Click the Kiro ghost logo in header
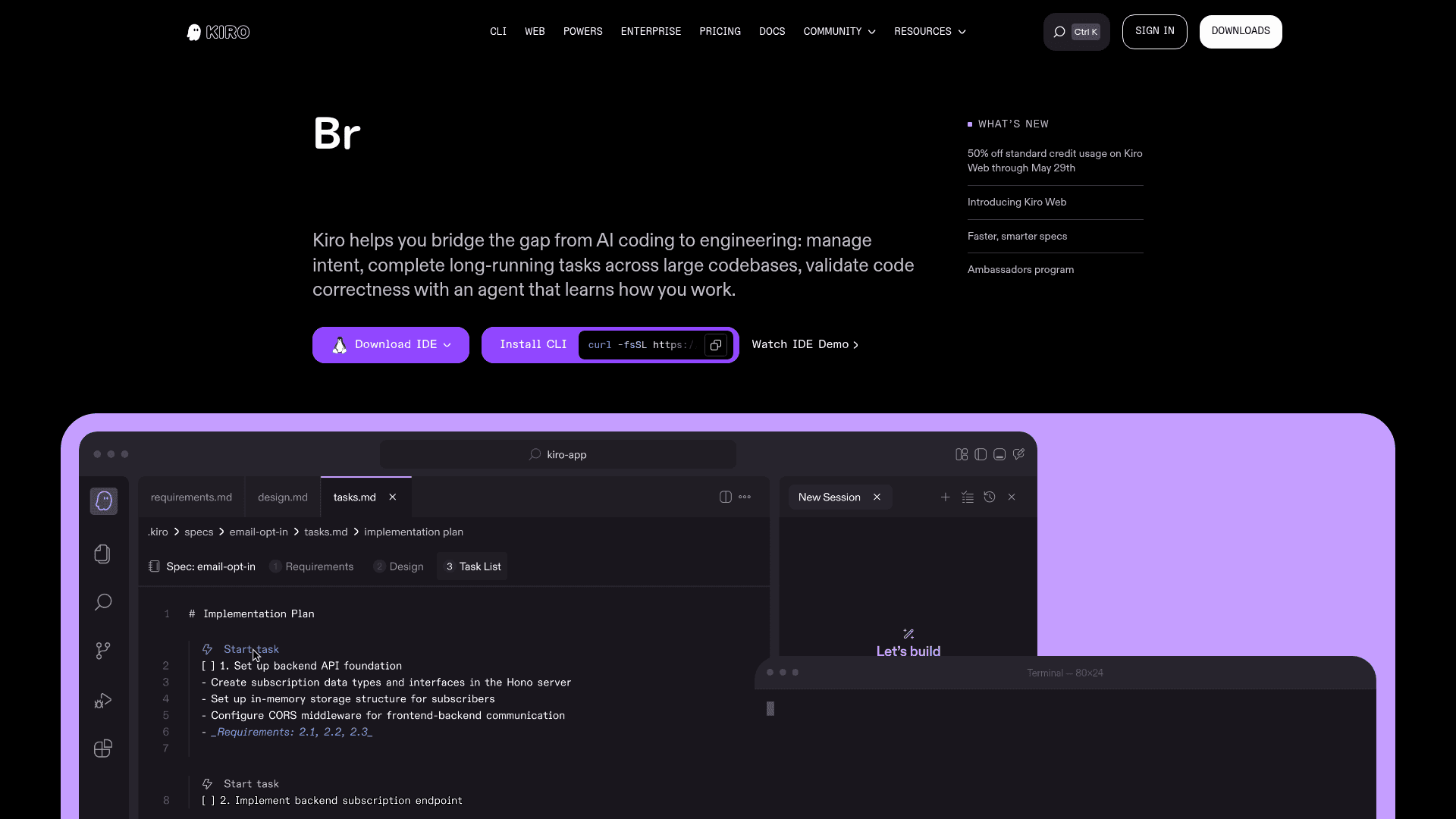The height and width of the screenshot is (819, 1456). click(x=218, y=32)
